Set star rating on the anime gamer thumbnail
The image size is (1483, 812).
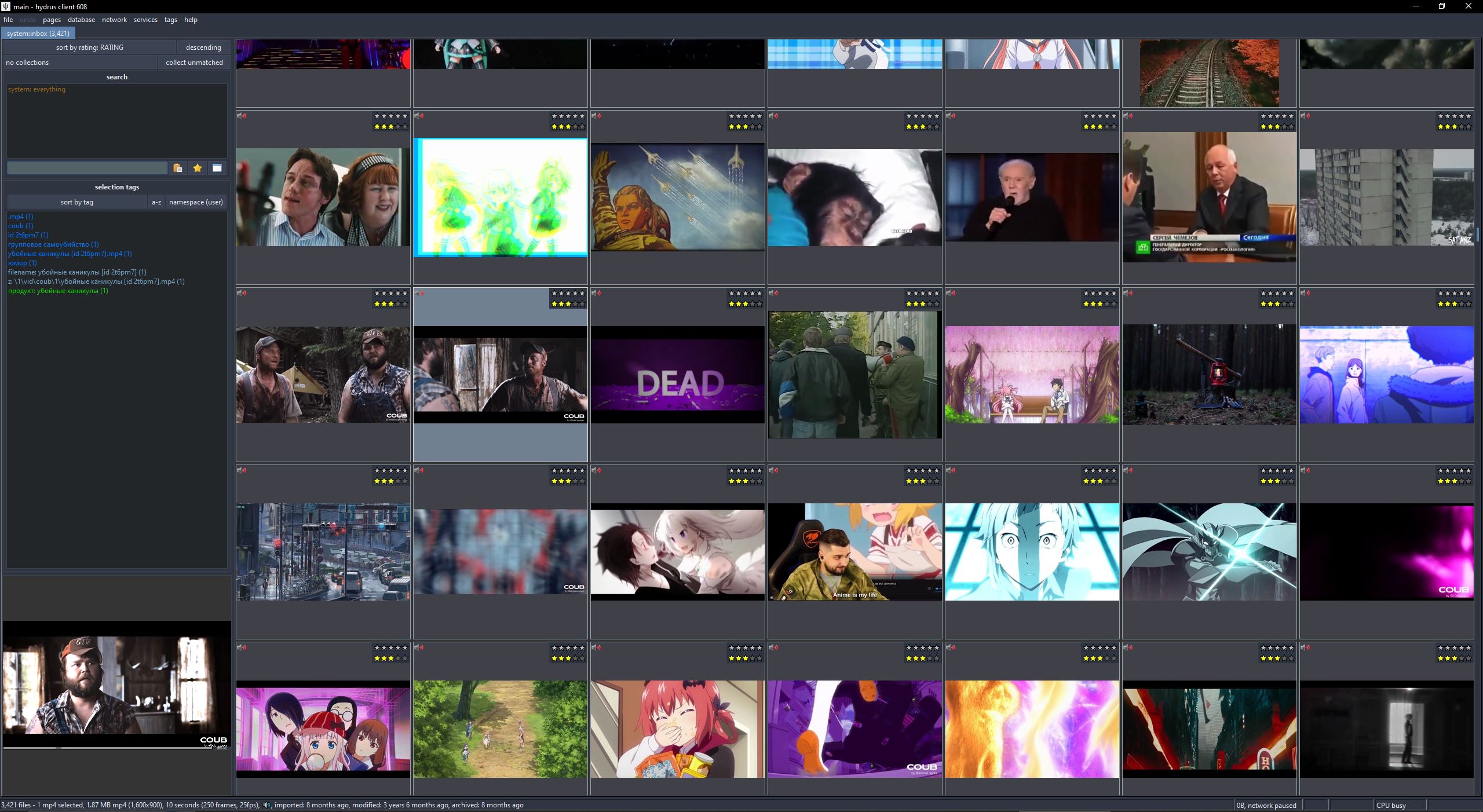tap(922, 481)
